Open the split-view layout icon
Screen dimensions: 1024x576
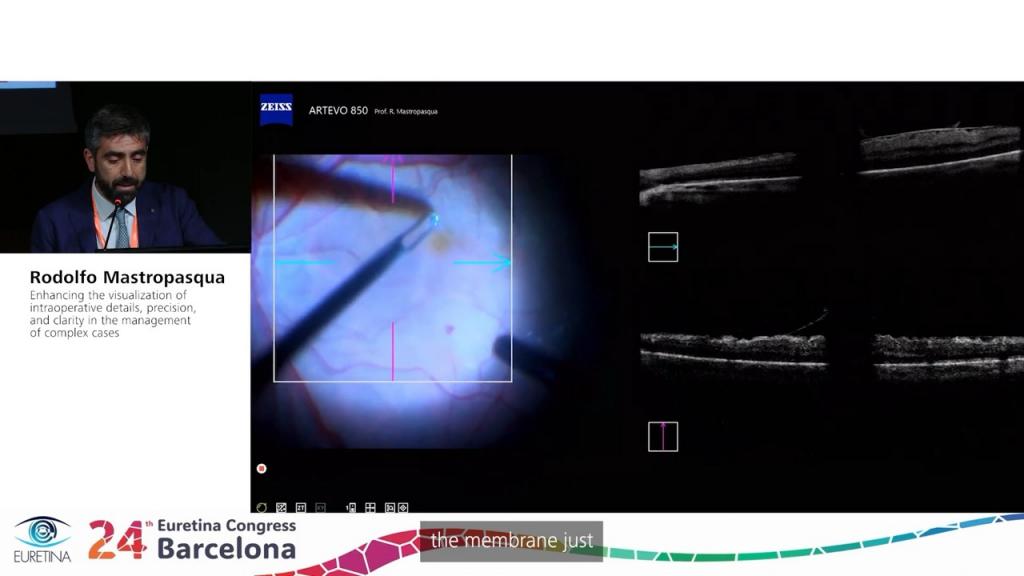[x=391, y=508]
